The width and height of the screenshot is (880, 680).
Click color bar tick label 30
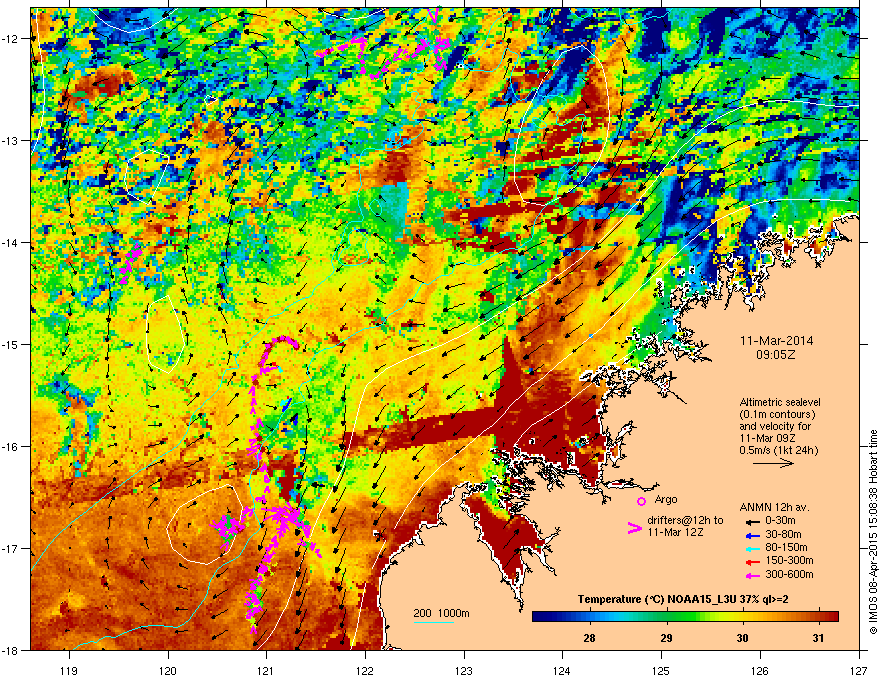[x=742, y=638]
